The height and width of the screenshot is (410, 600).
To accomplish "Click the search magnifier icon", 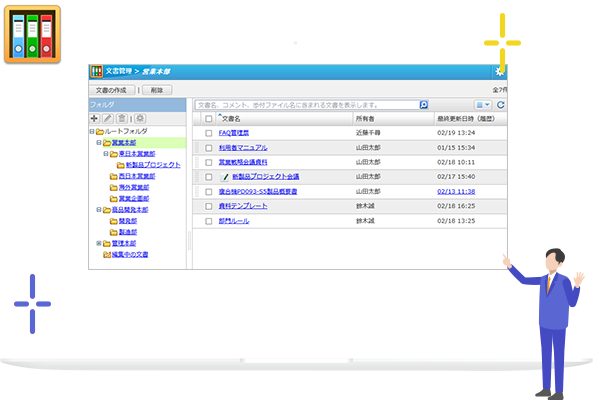I will point(424,104).
